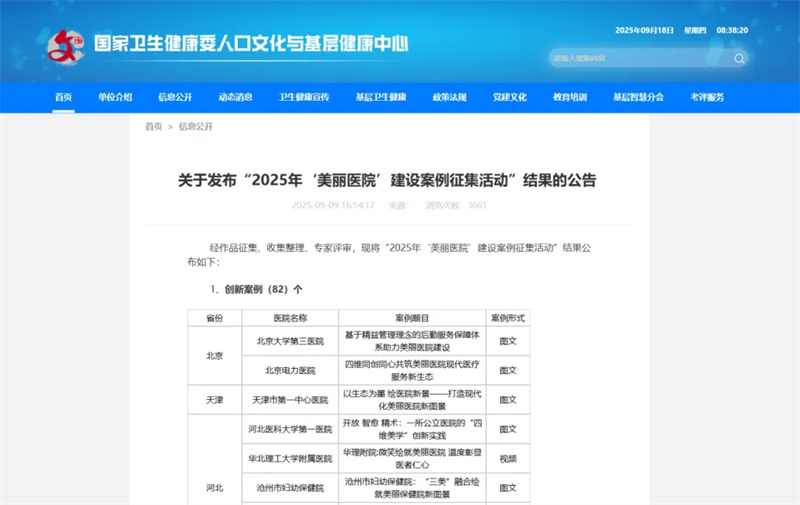Viewport: 800px width, 505px height.
Task: Open 政策法规 from the navigation bar
Action: pos(449,97)
